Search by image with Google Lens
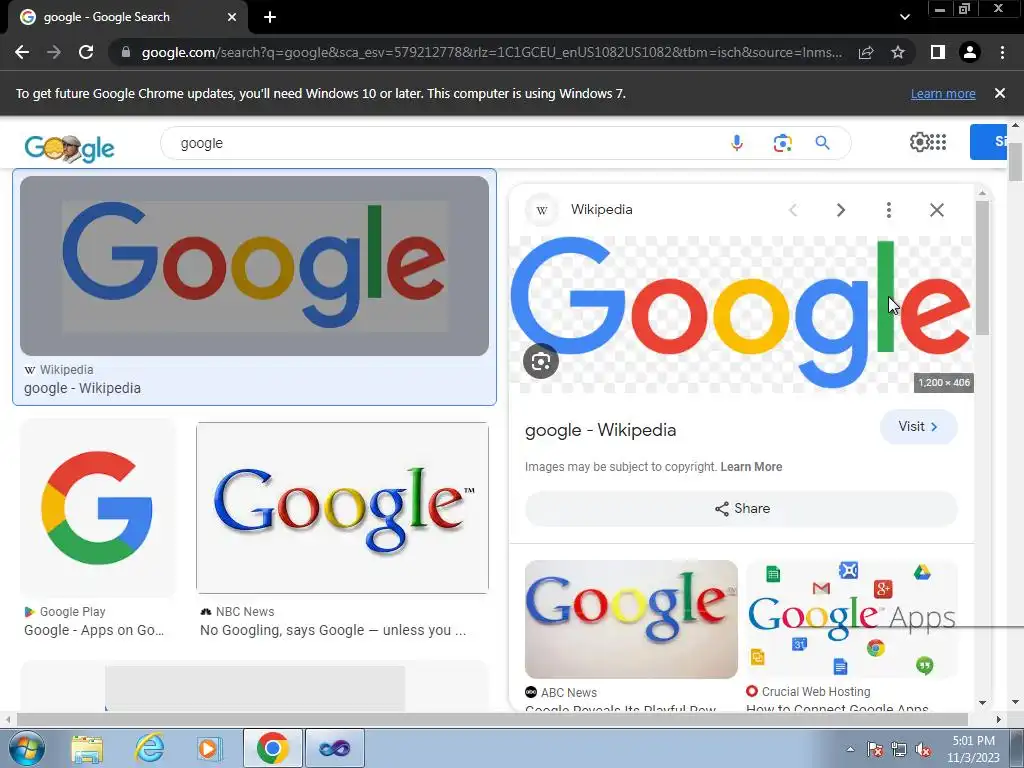The height and width of the screenshot is (768, 1024). point(782,143)
